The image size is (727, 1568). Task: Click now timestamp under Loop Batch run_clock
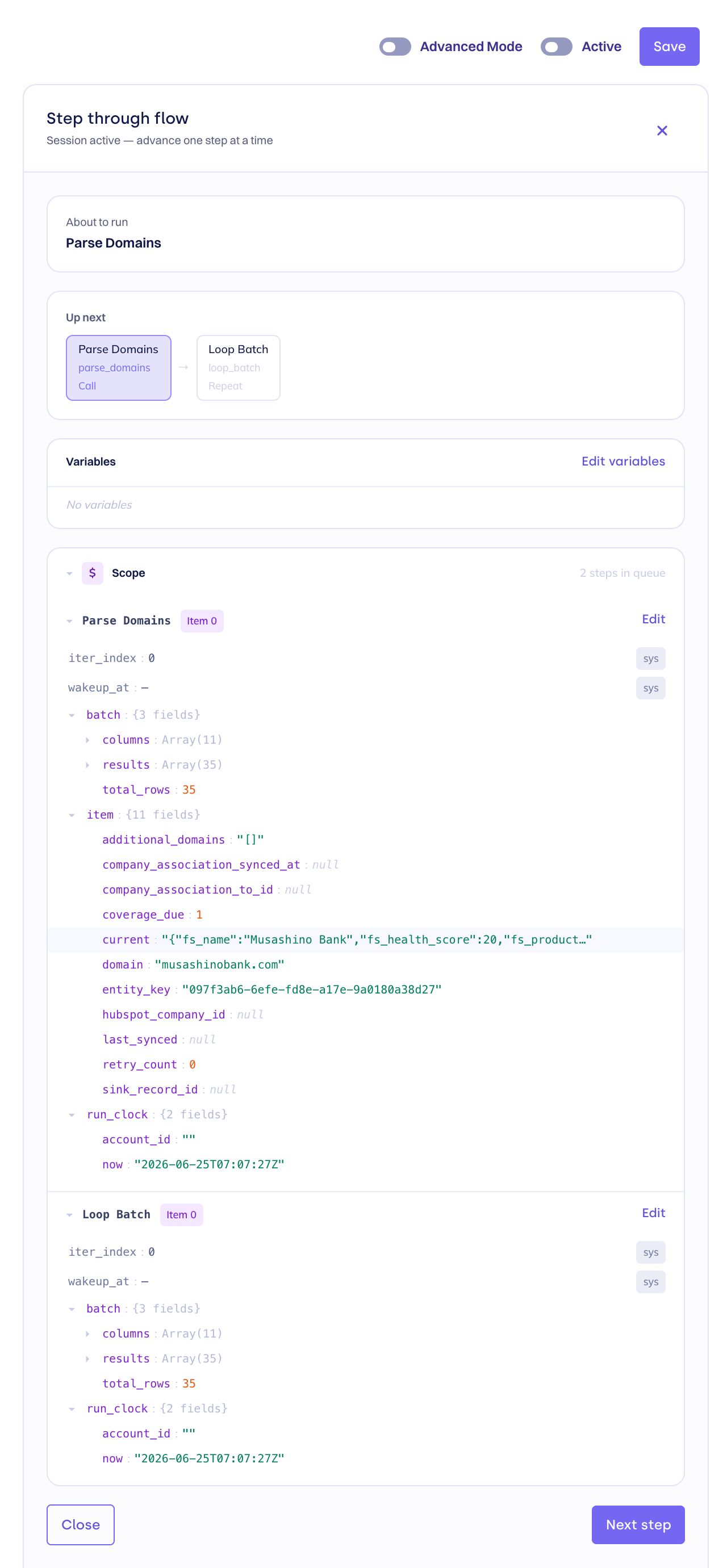(x=209, y=1459)
